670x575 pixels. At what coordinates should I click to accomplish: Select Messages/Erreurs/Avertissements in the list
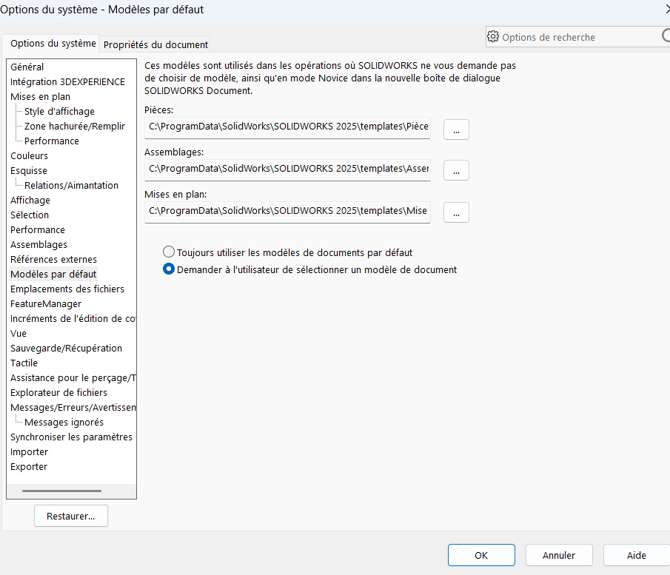click(x=73, y=407)
